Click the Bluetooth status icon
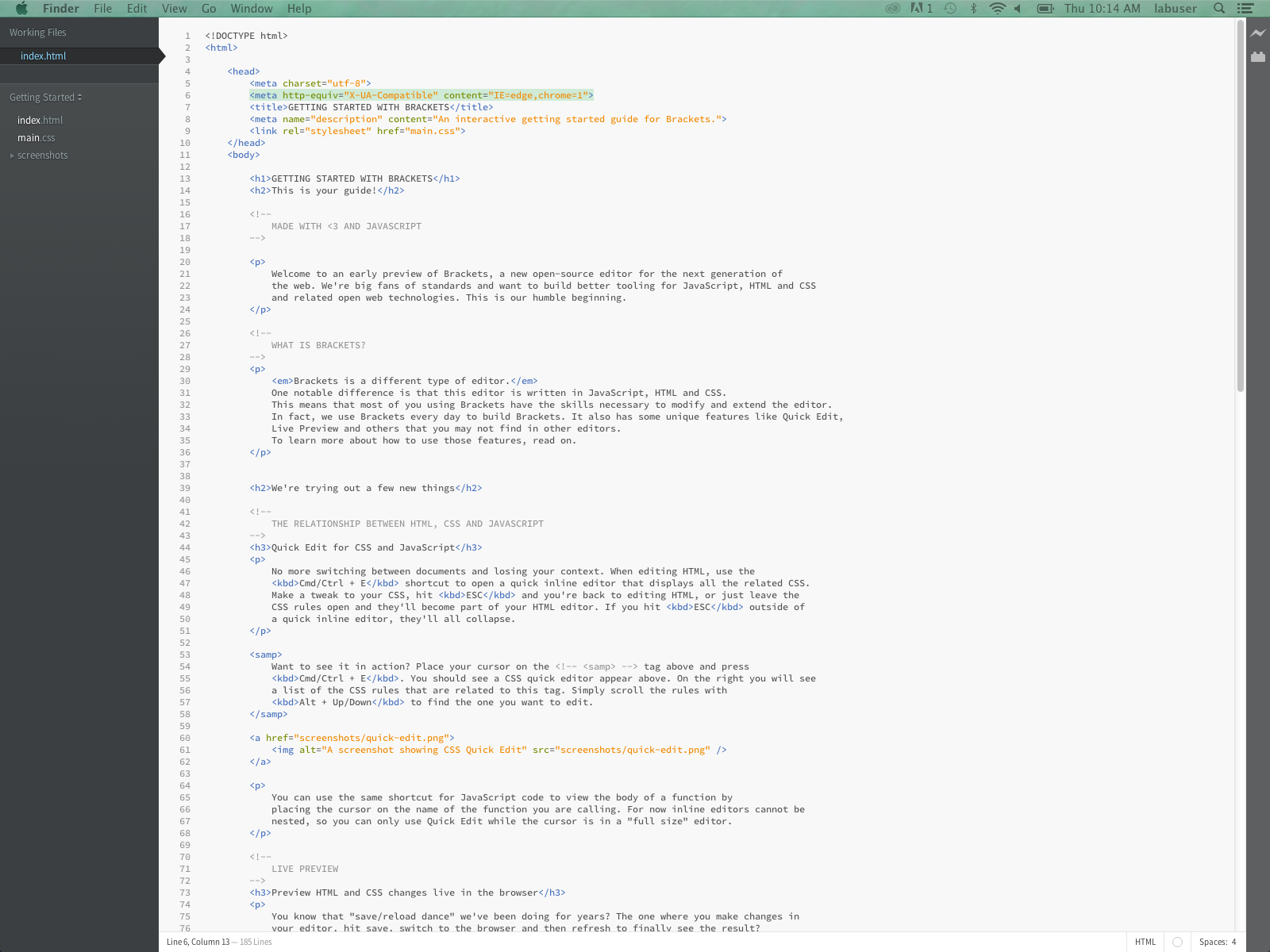Image resolution: width=1270 pixels, height=952 pixels. coord(974,9)
